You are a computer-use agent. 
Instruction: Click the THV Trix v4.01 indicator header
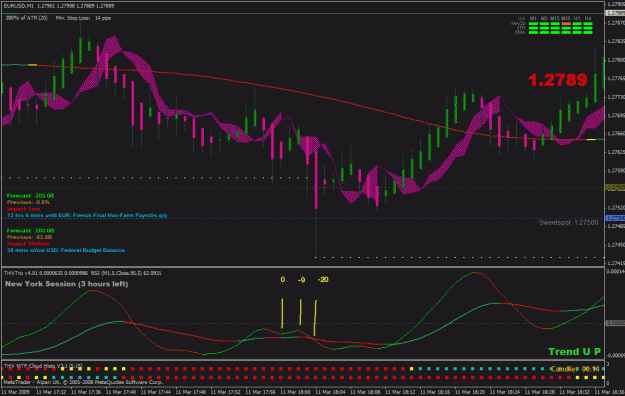point(45,273)
